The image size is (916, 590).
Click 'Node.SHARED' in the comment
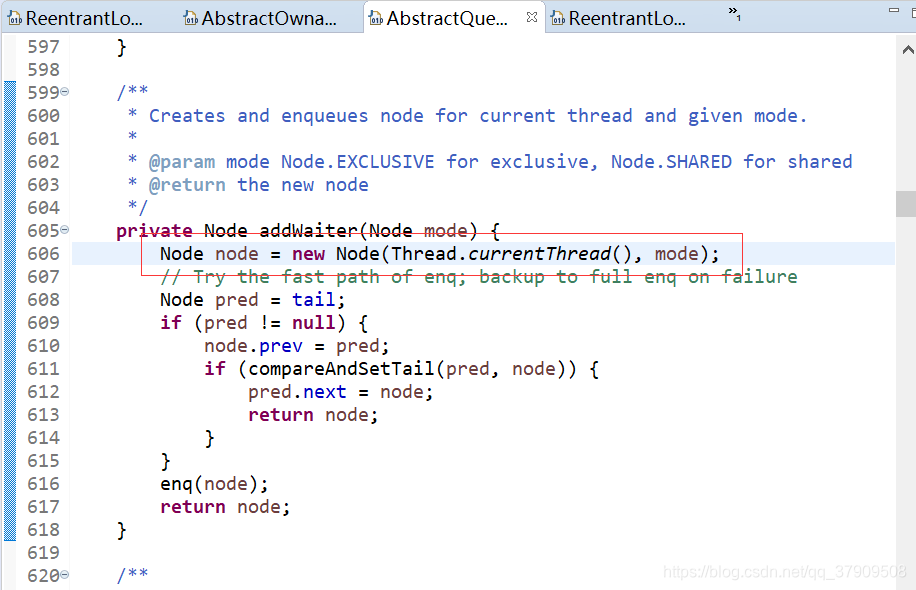point(671,162)
